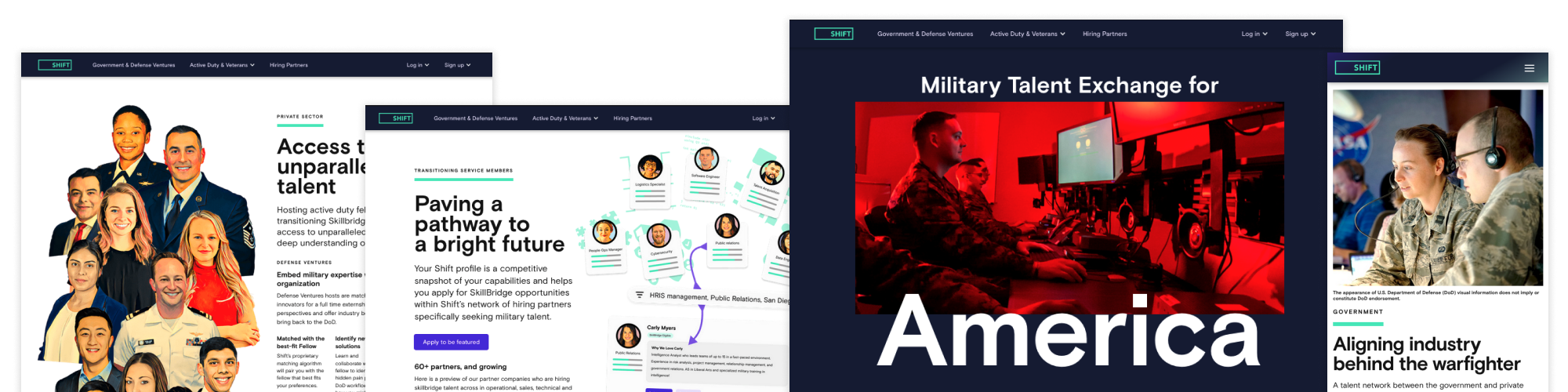Image resolution: width=1568 pixels, height=392 pixels.
Task: Click the filter icon beside HRIS management search
Action: (639, 295)
